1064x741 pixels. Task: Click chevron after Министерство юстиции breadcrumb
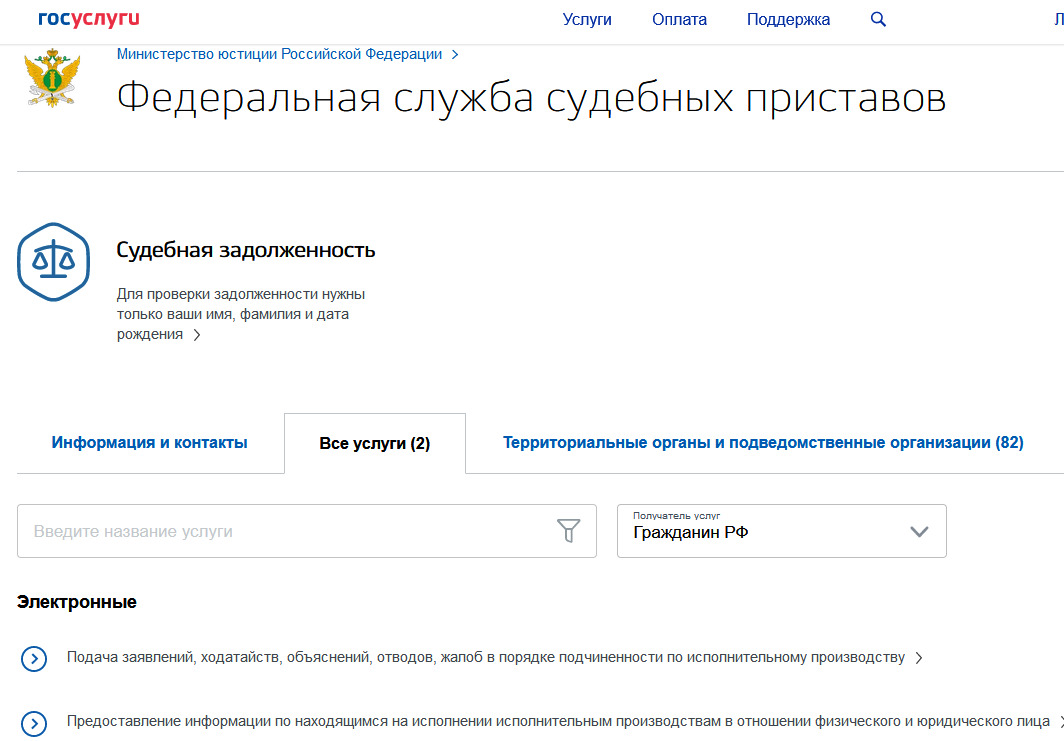tap(455, 54)
